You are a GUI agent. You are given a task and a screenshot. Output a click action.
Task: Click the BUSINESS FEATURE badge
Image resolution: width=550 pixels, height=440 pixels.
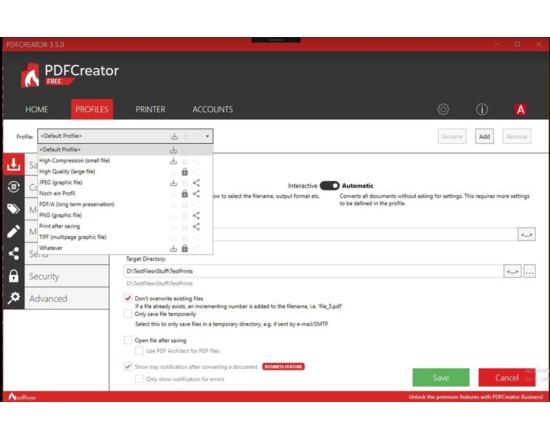coord(283,367)
